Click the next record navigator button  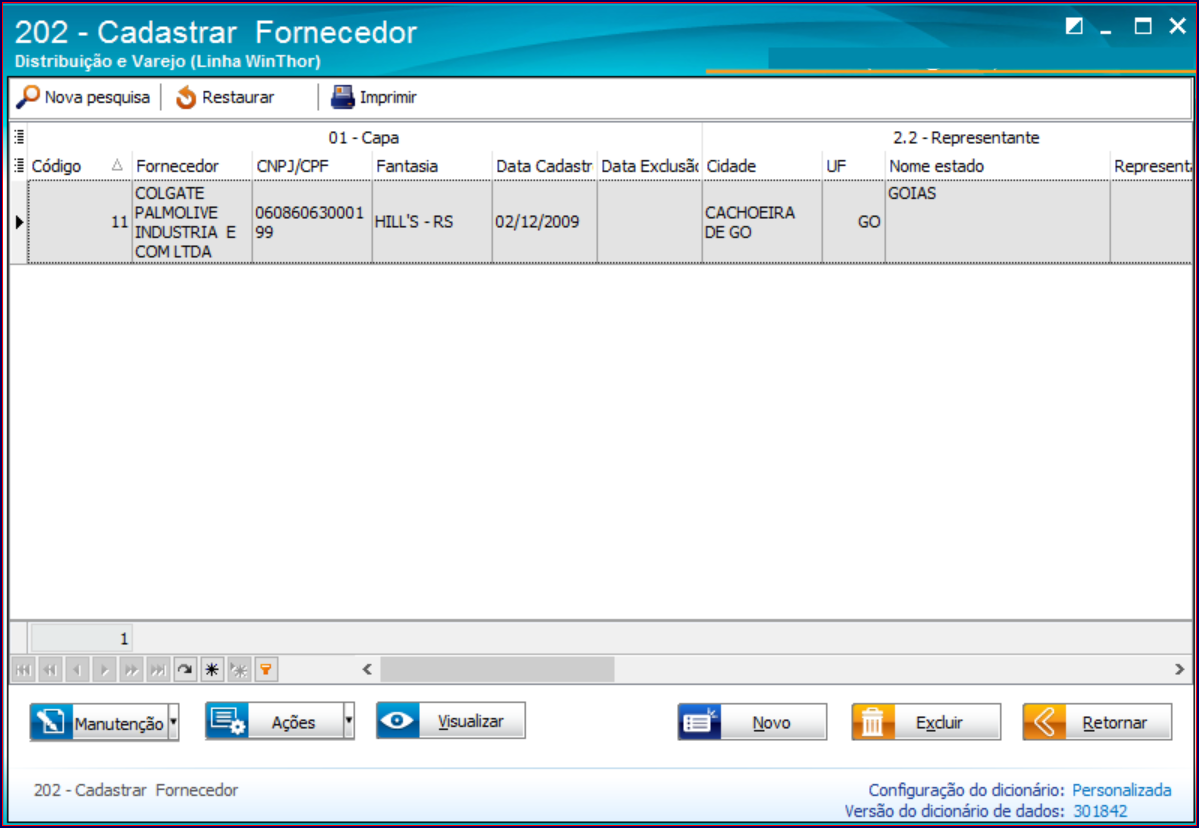(x=105, y=670)
